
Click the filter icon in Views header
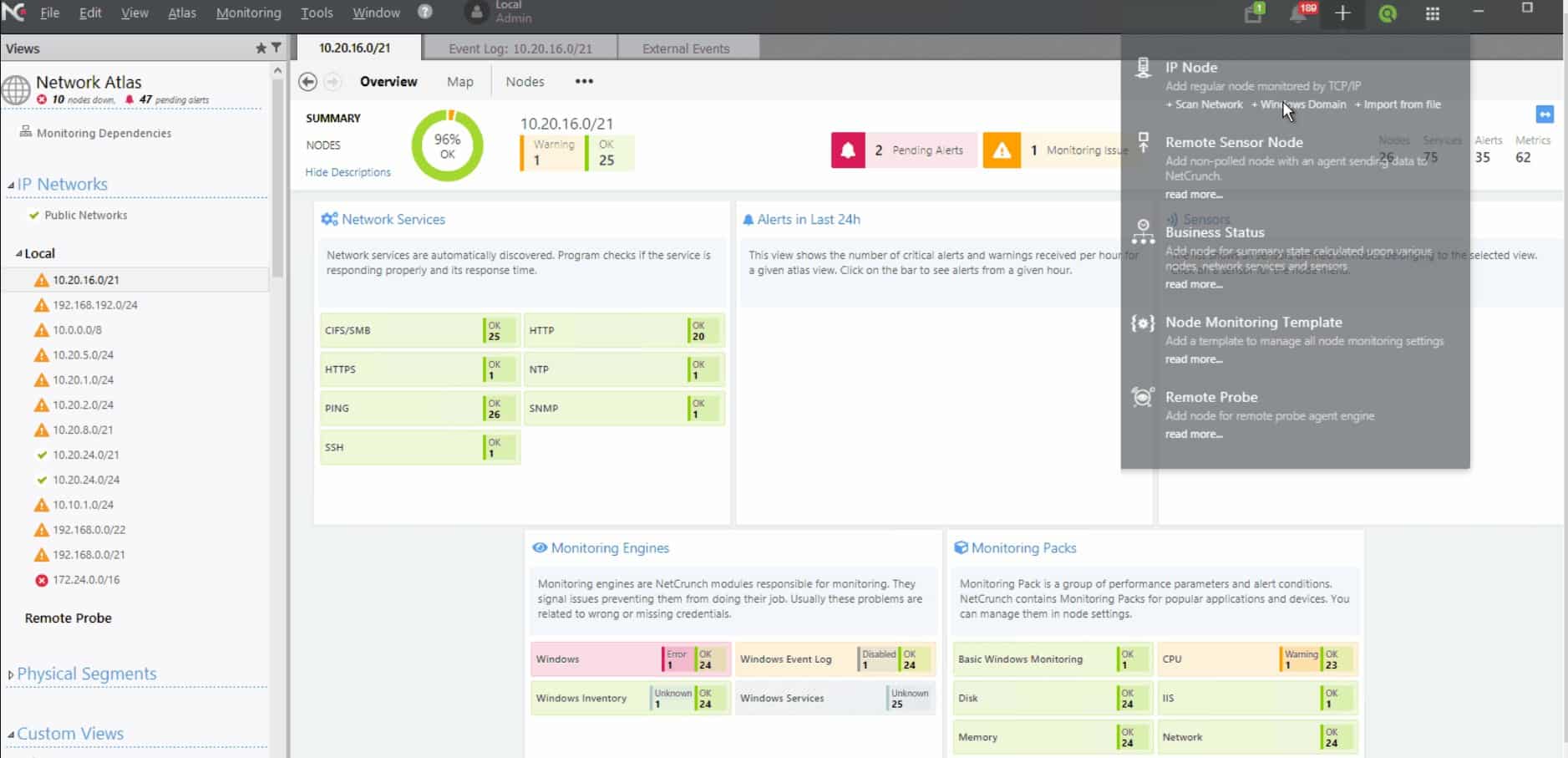point(277,48)
